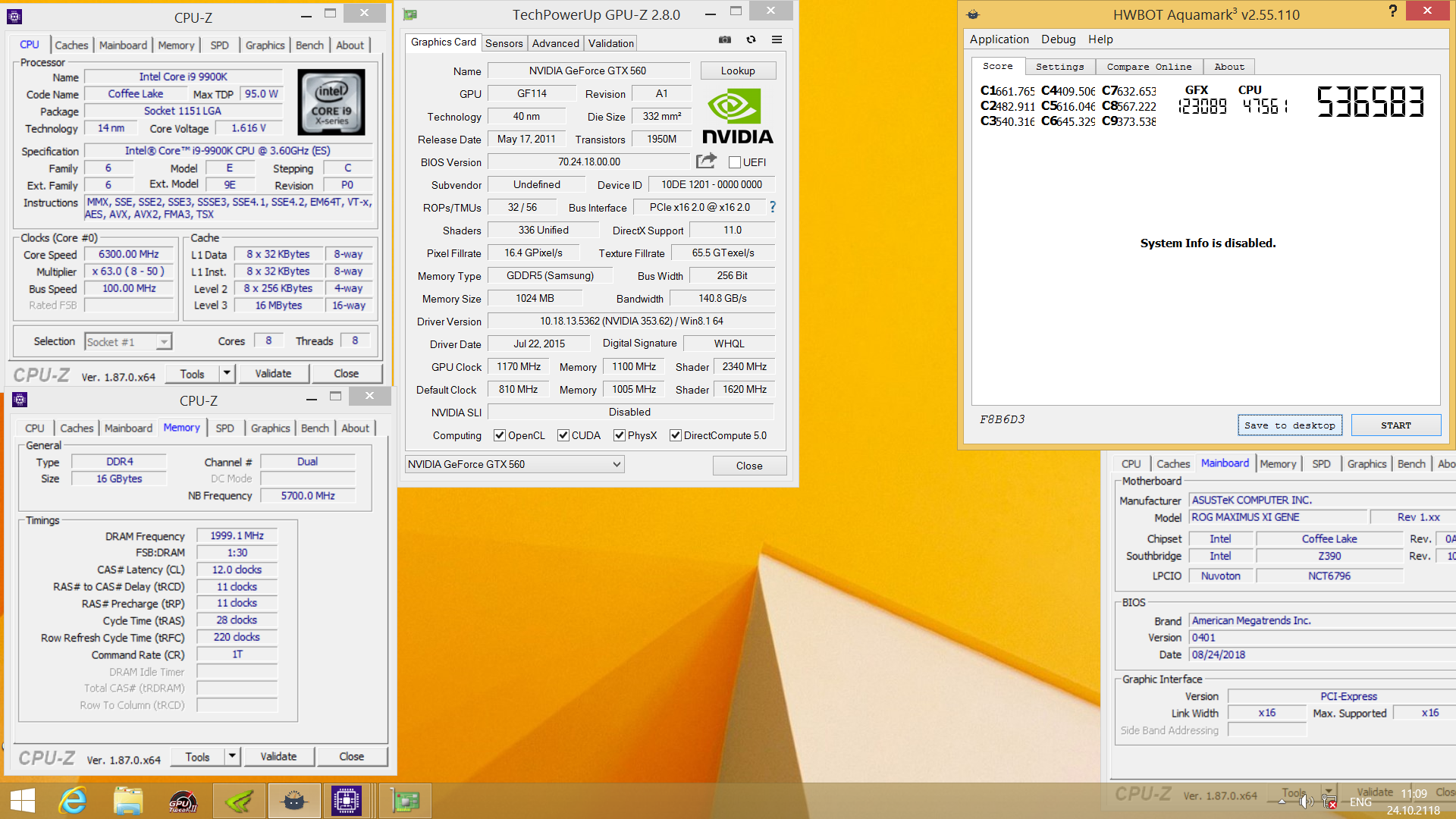This screenshot has width=1456, height=819.
Task: Click Validate in the top CPU-Z window
Action: pyautogui.click(x=273, y=373)
